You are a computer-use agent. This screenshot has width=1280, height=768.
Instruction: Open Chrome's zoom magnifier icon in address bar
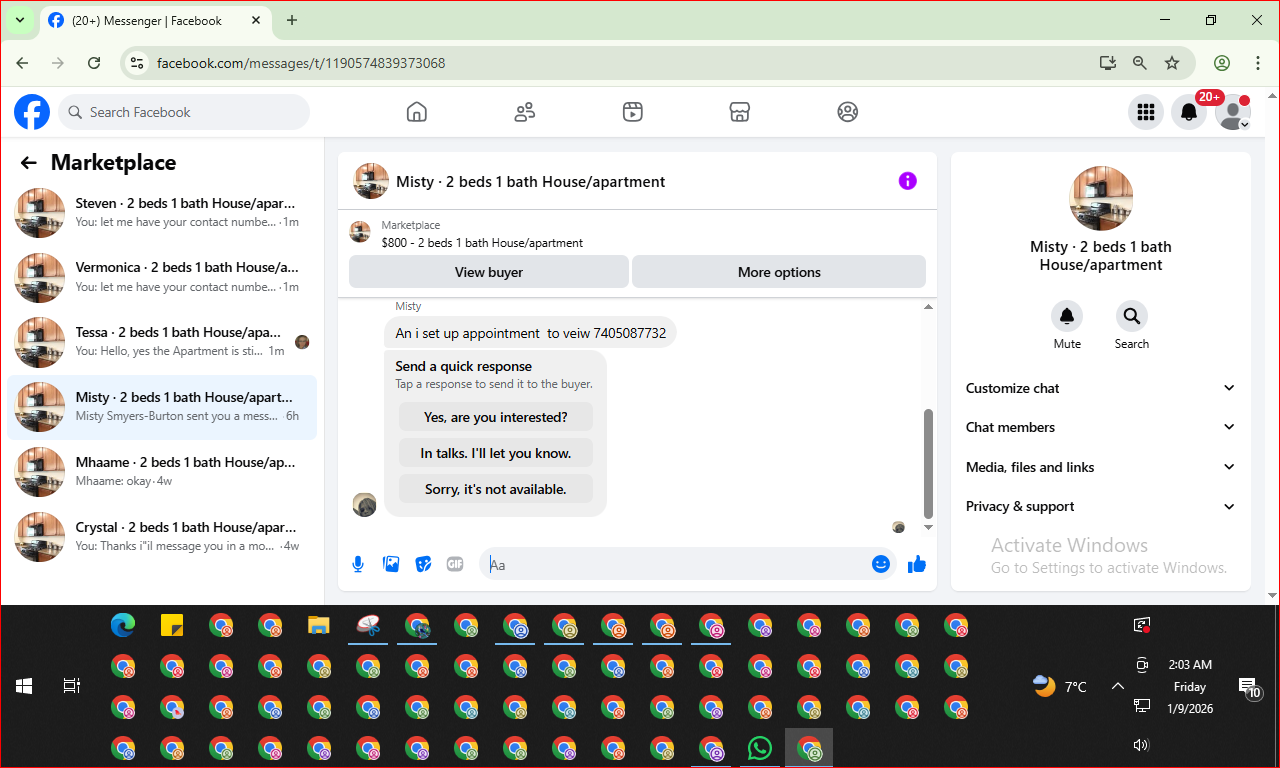click(x=1140, y=63)
